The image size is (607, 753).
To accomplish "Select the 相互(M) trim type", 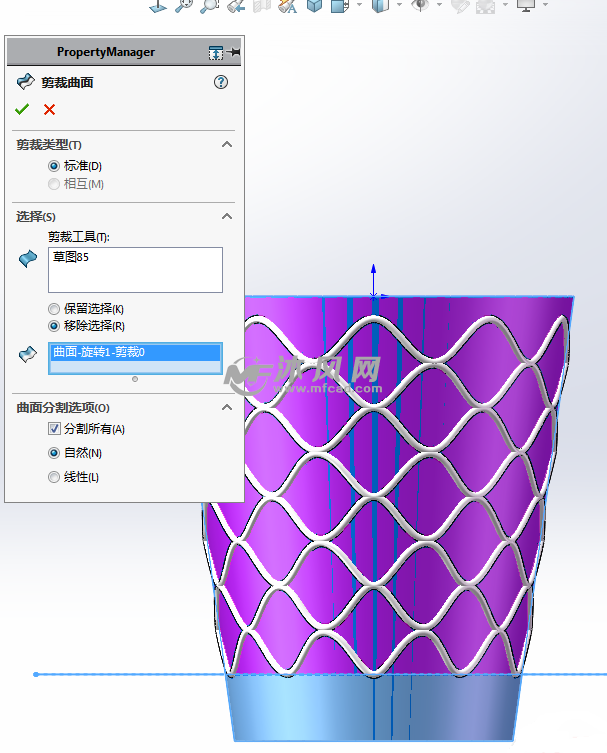I will click(x=54, y=184).
